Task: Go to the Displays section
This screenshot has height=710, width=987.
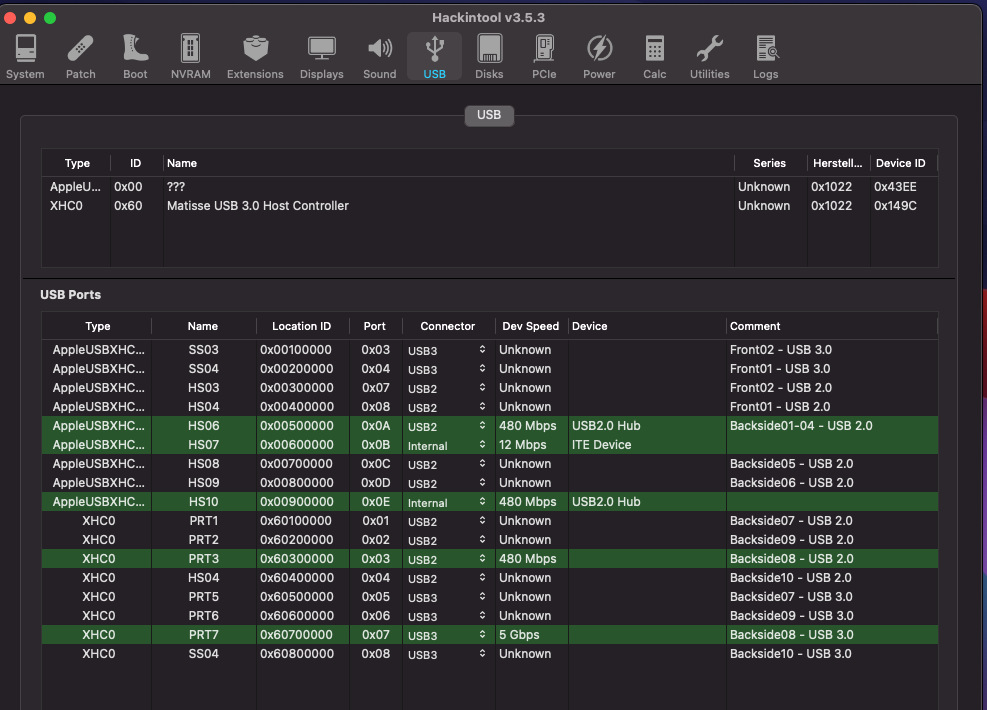Action: tap(321, 56)
